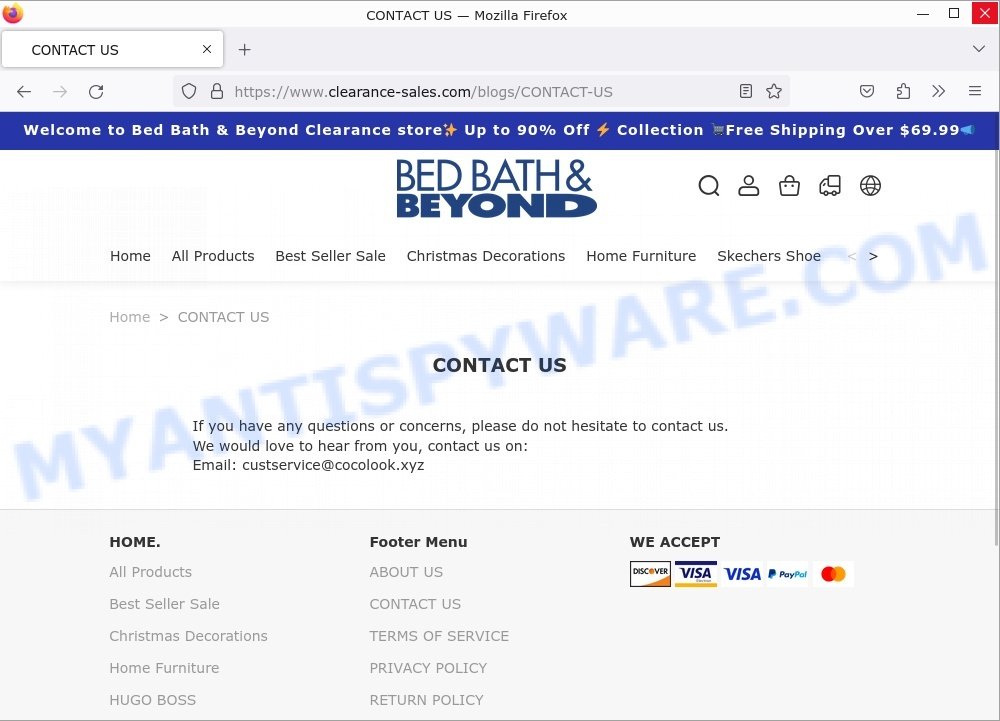Open footer PRIVACY POLICY link
This screenshot has width=1000, height=721.
point(428,667)
